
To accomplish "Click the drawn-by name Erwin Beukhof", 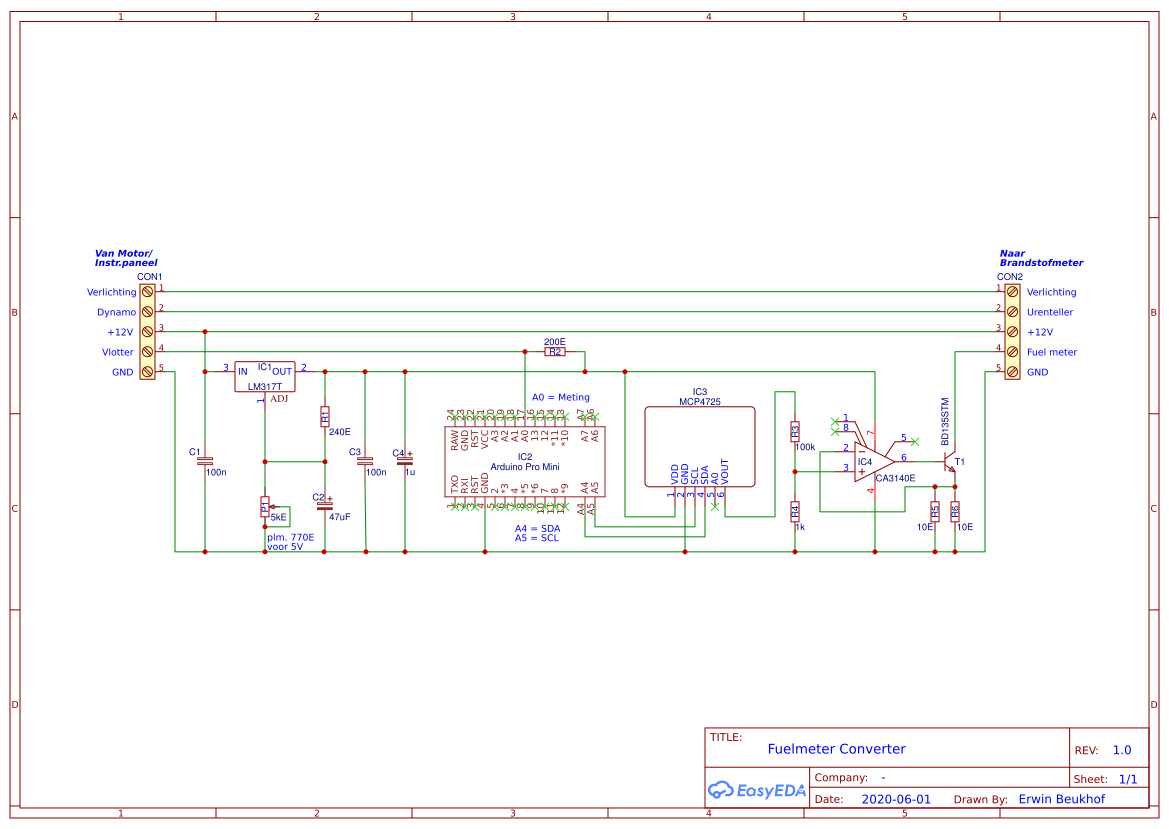I will [1061, 799].
